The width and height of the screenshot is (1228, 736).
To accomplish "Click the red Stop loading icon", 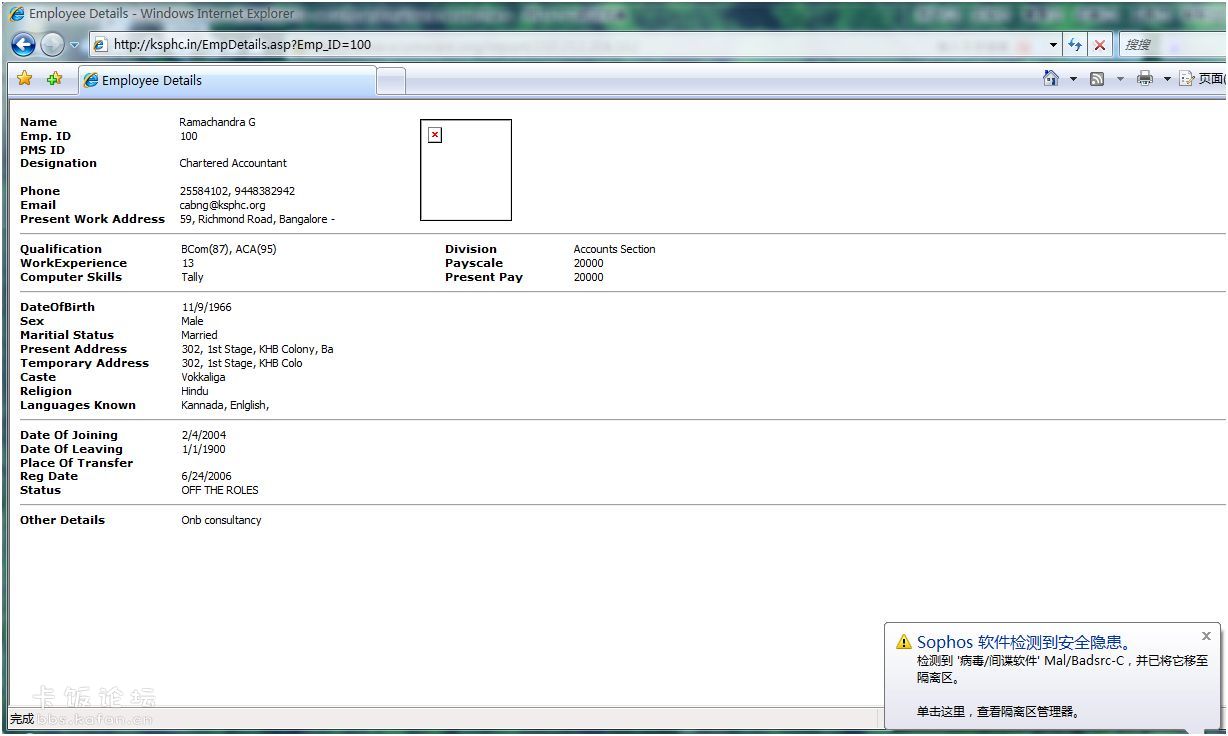I will (1100, 45).
